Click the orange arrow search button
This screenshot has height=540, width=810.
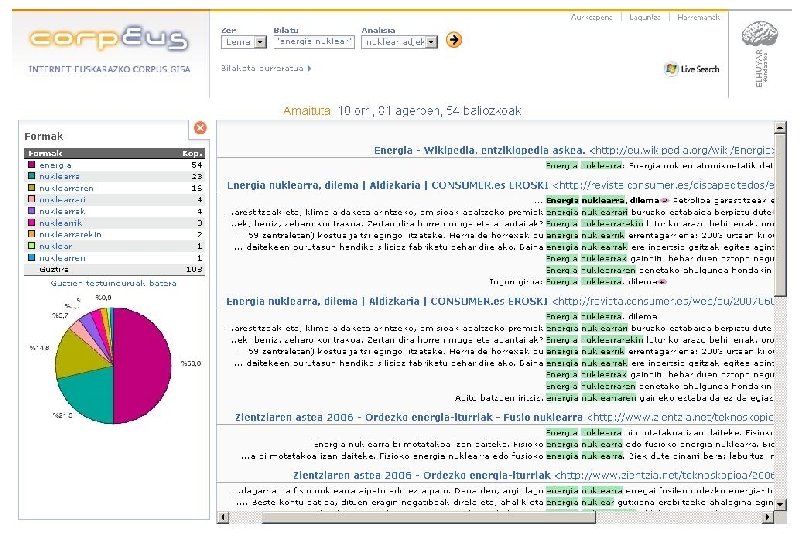coord(454,40)
